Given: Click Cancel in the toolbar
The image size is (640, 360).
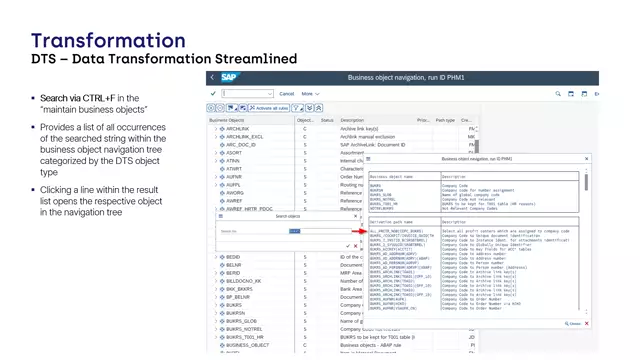Looking at the screenshot, I should point(287,94).
